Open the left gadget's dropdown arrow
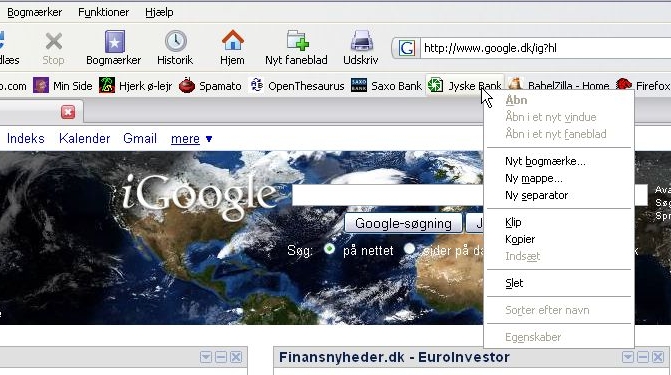Image resolution: width=671 pixels, height=375 pixels. 206,357
